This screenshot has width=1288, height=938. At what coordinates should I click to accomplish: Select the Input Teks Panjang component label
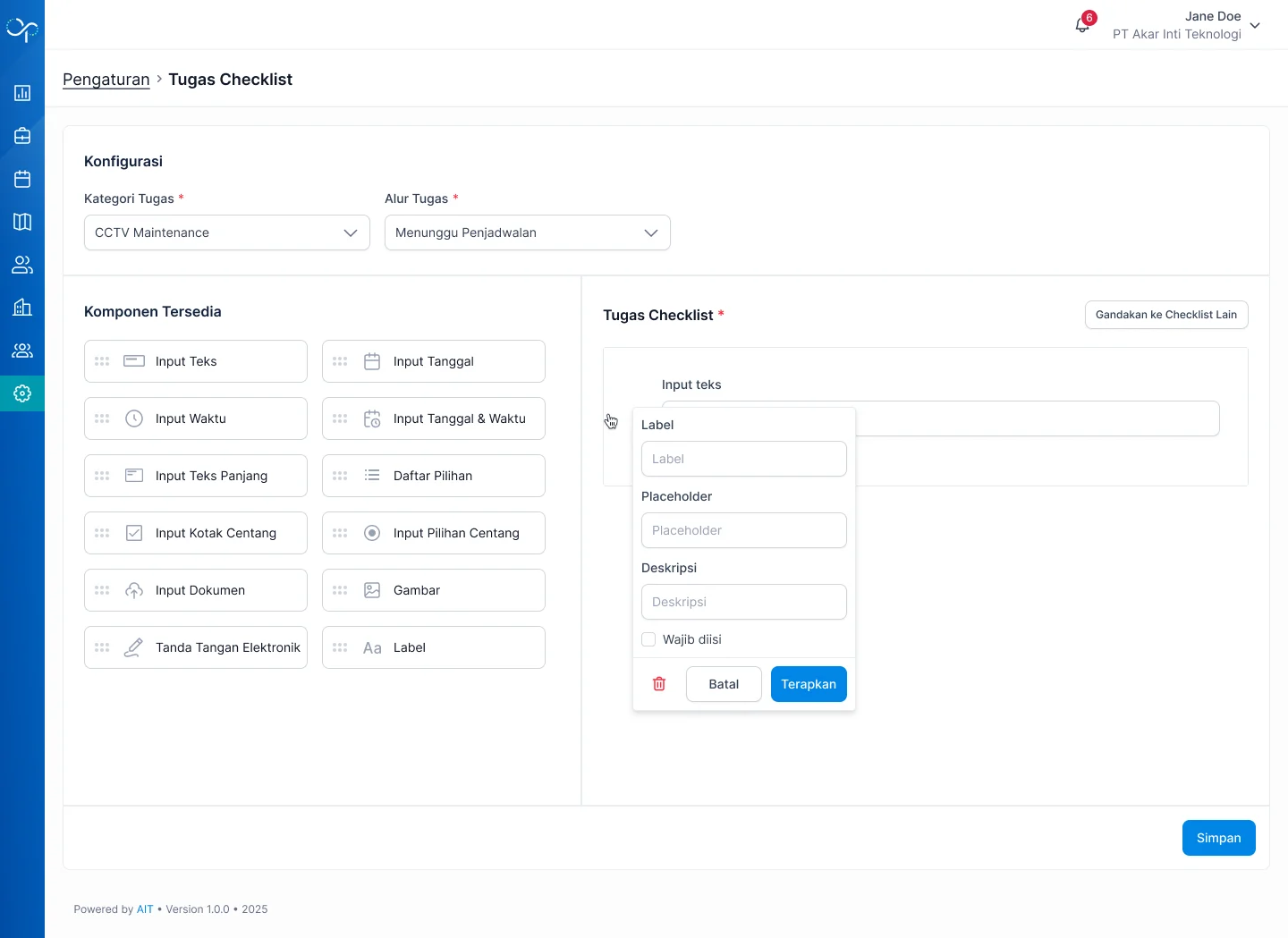pyautogui.click(x=211, y=476)
